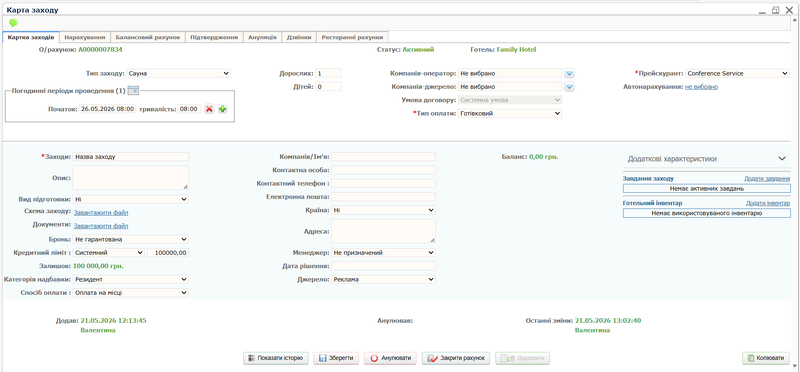Open the Бронь dropdown

131,239
